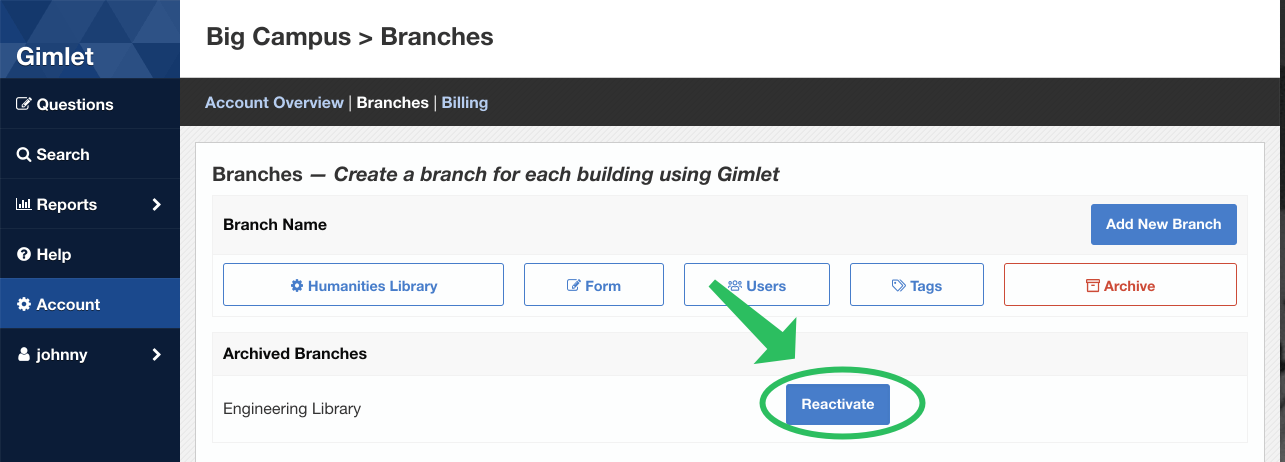This screenshot has height=462, width=1285.
Task: Select the Branches tab
Action: coord(392,102)
